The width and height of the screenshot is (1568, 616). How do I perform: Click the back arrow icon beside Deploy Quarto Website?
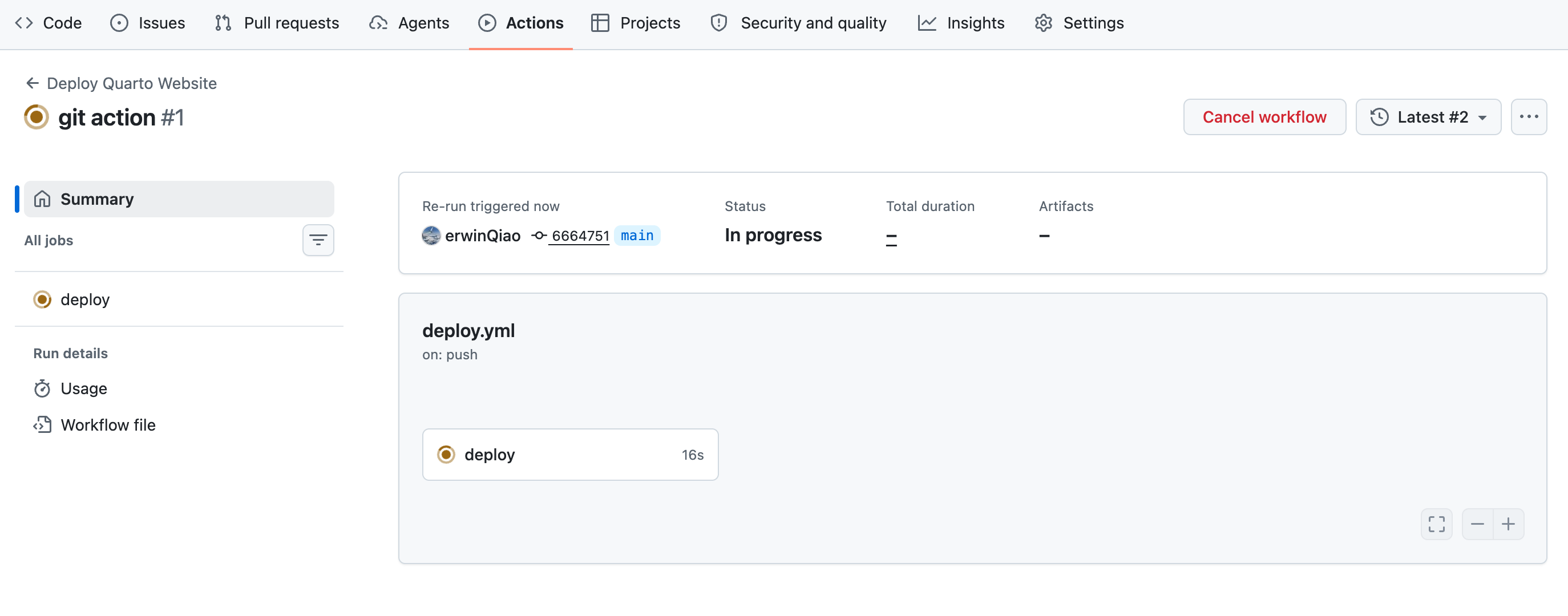tap(33, 83)
